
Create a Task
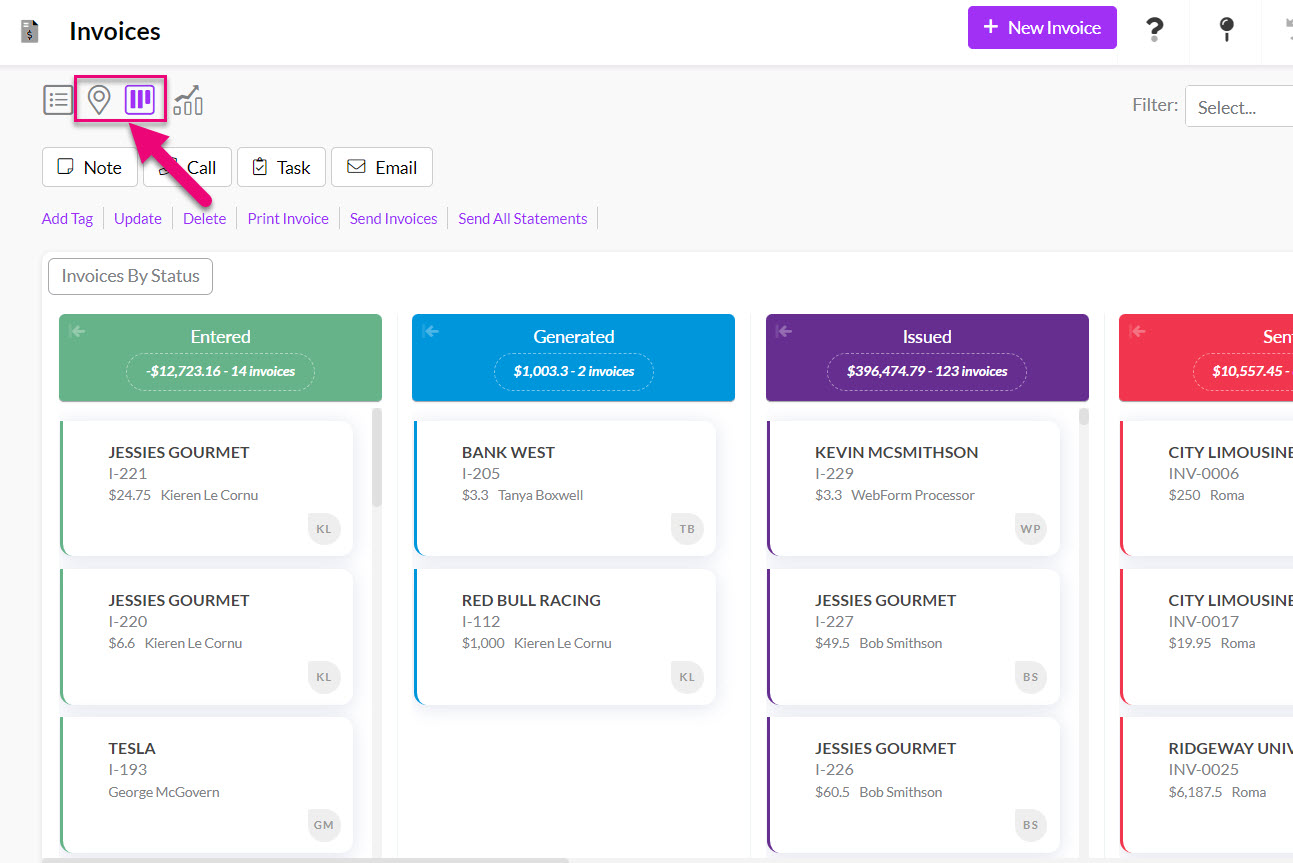tap(281, 167)
